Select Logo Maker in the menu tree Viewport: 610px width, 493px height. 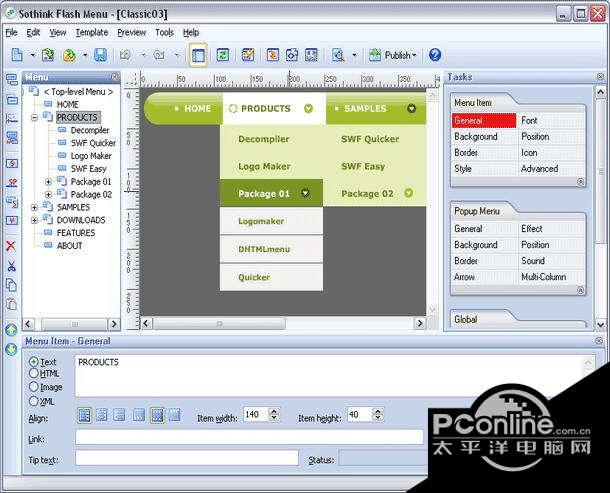pos(91,156)
